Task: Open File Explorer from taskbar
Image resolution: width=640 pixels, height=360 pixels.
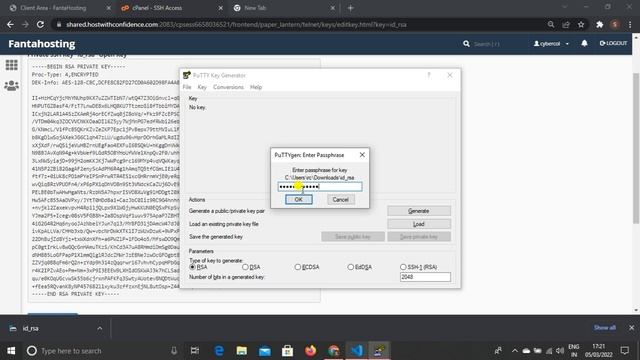Action: point(242,351)
